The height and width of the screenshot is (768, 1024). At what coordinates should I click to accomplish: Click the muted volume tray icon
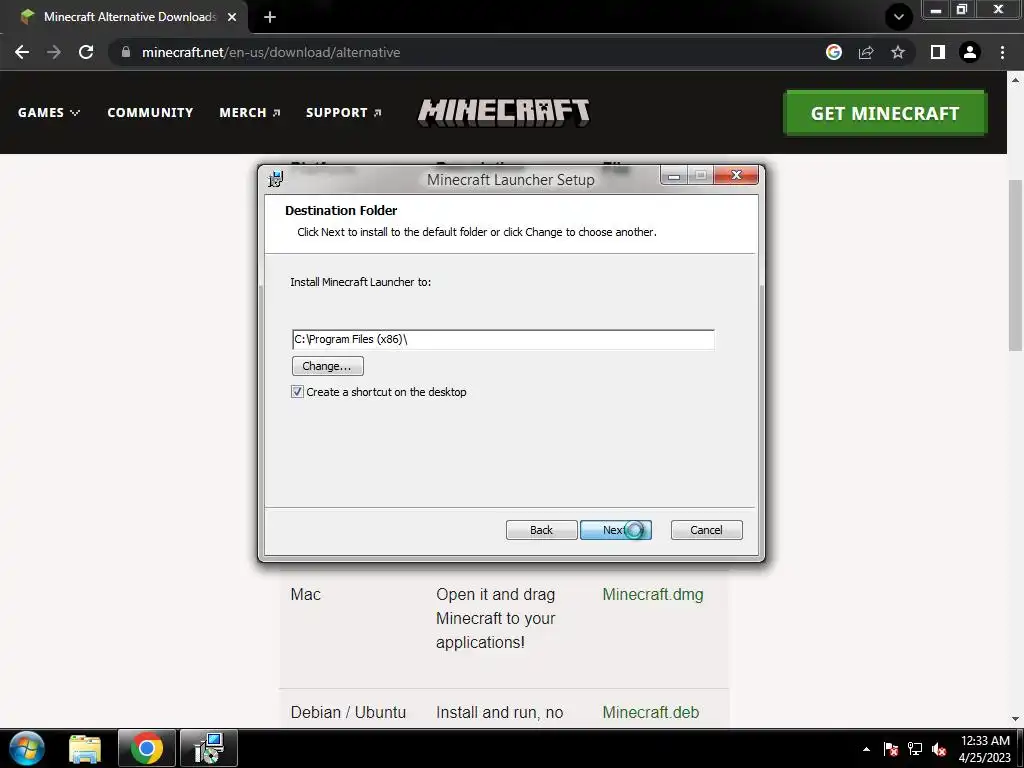click(939, 749)
